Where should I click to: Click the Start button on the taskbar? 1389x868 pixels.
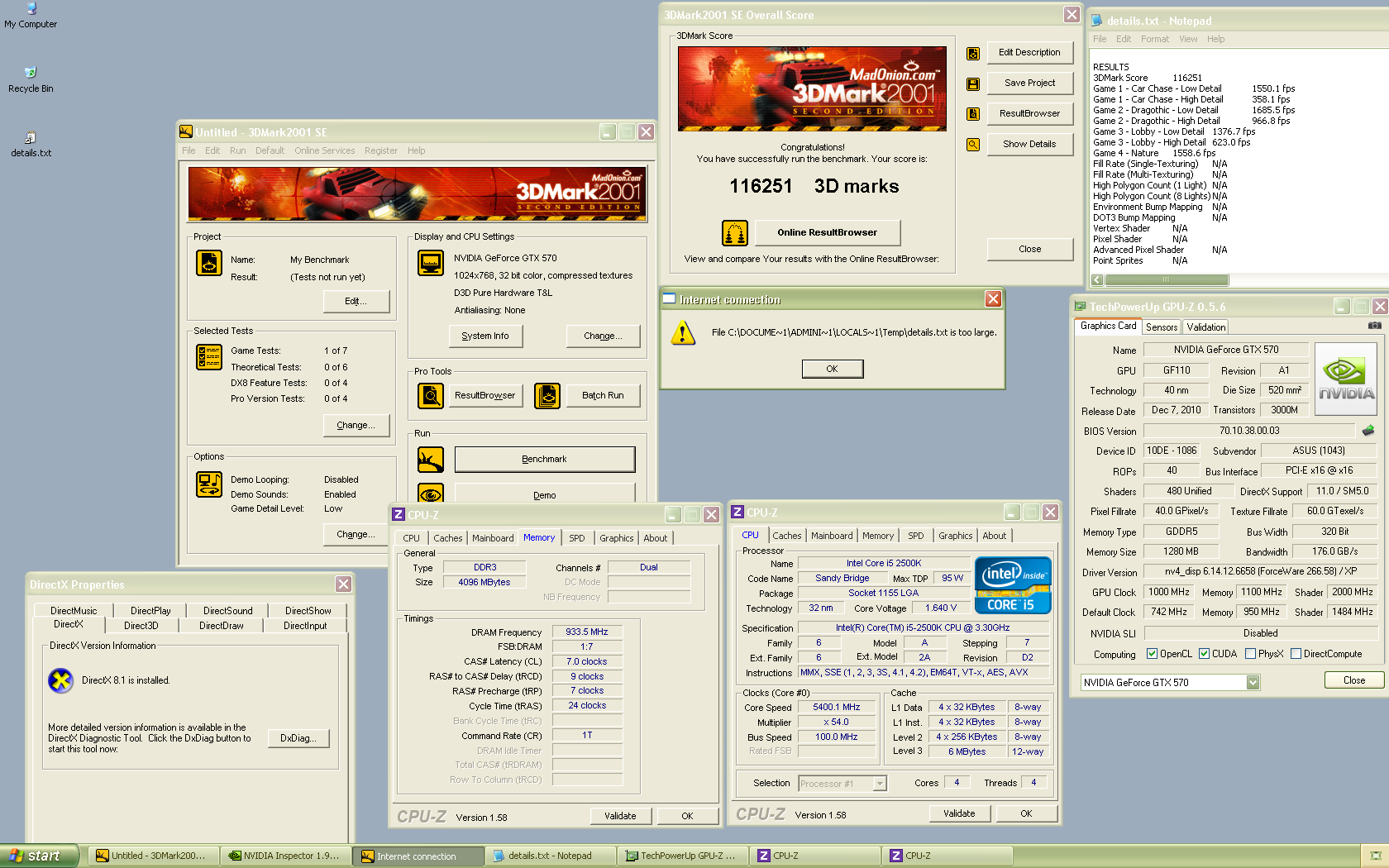click(x=38, y=856)
